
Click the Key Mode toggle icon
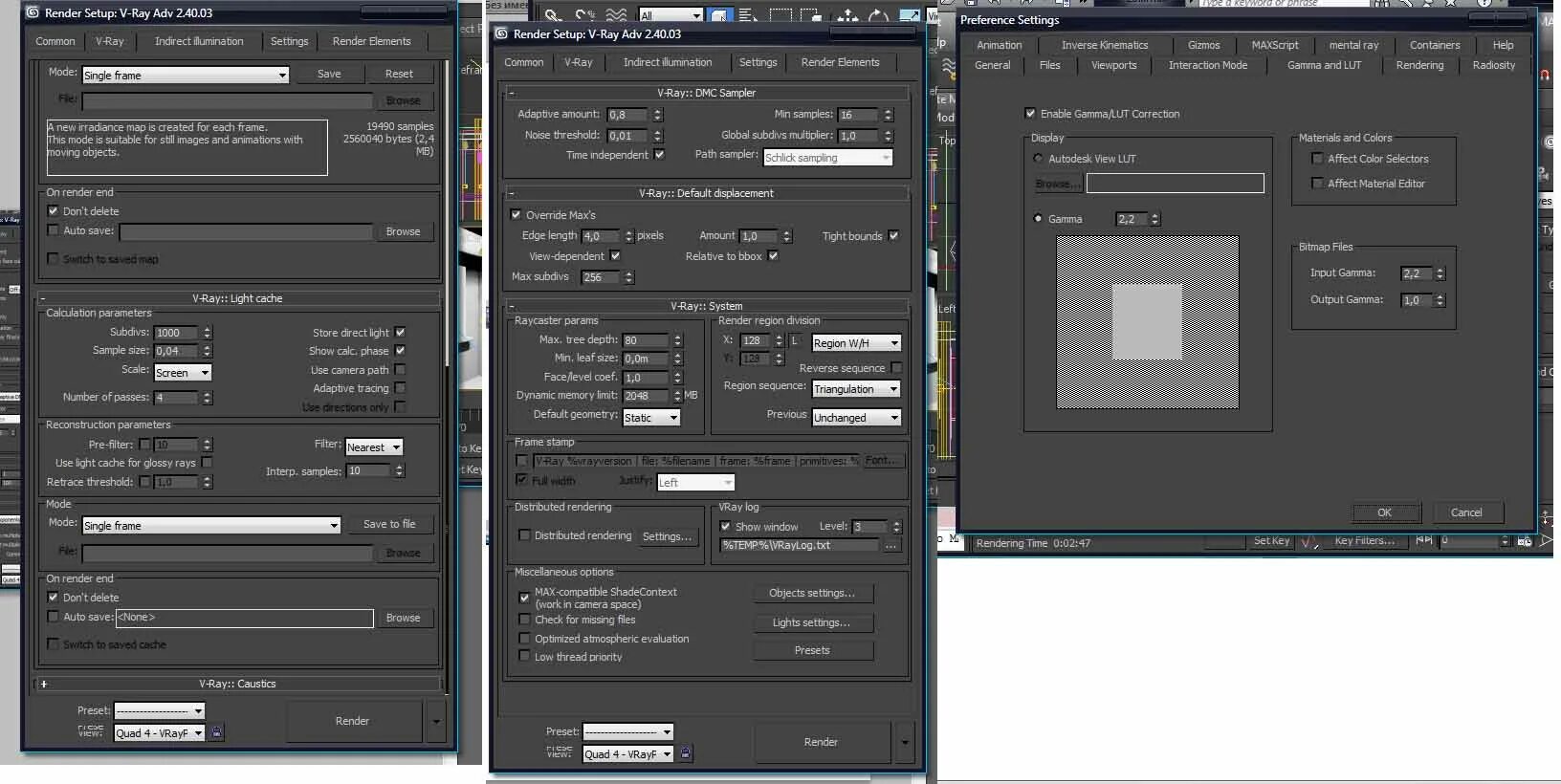[x=1424, y=541]
